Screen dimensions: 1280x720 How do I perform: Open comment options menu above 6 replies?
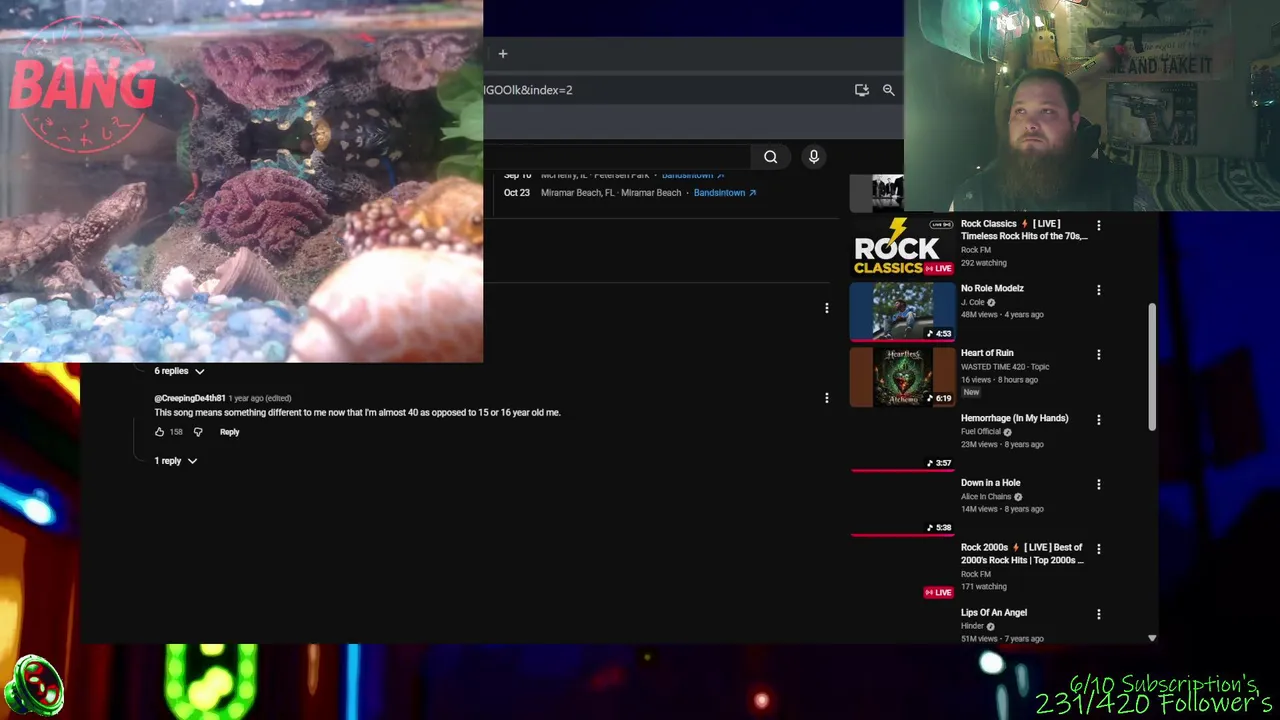coord(827,308)
